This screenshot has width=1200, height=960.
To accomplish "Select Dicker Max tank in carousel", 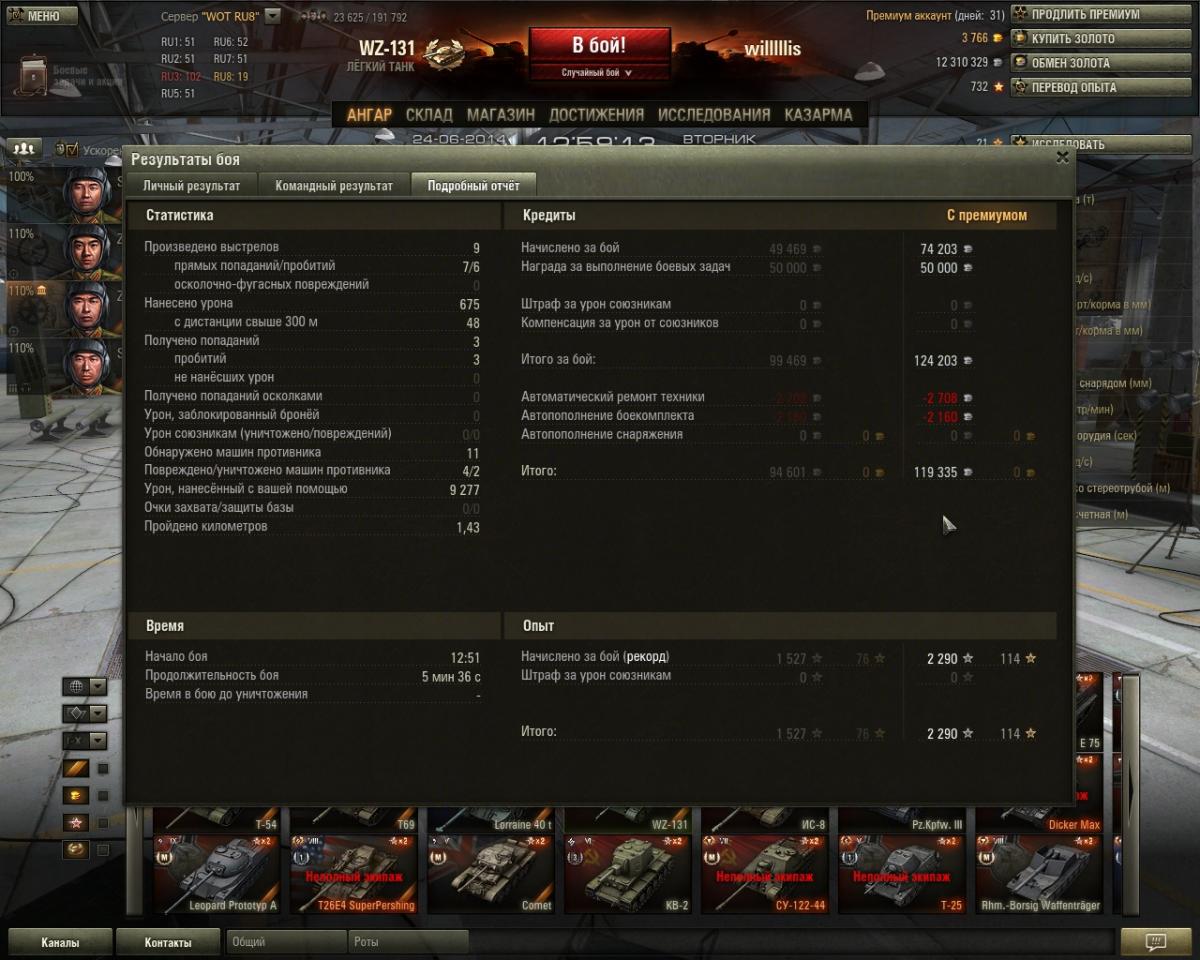I will 1039,819.
